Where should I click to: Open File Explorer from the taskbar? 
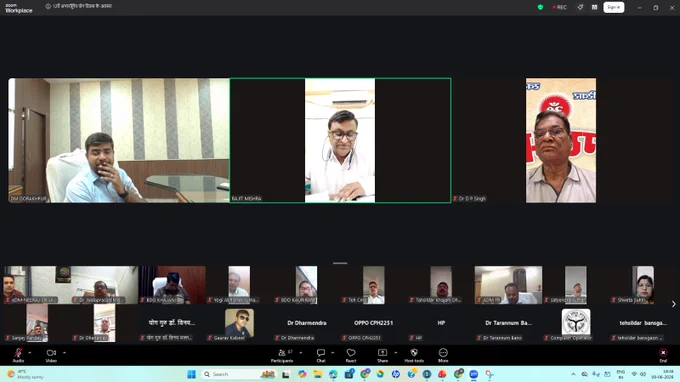tap(318, 374)
